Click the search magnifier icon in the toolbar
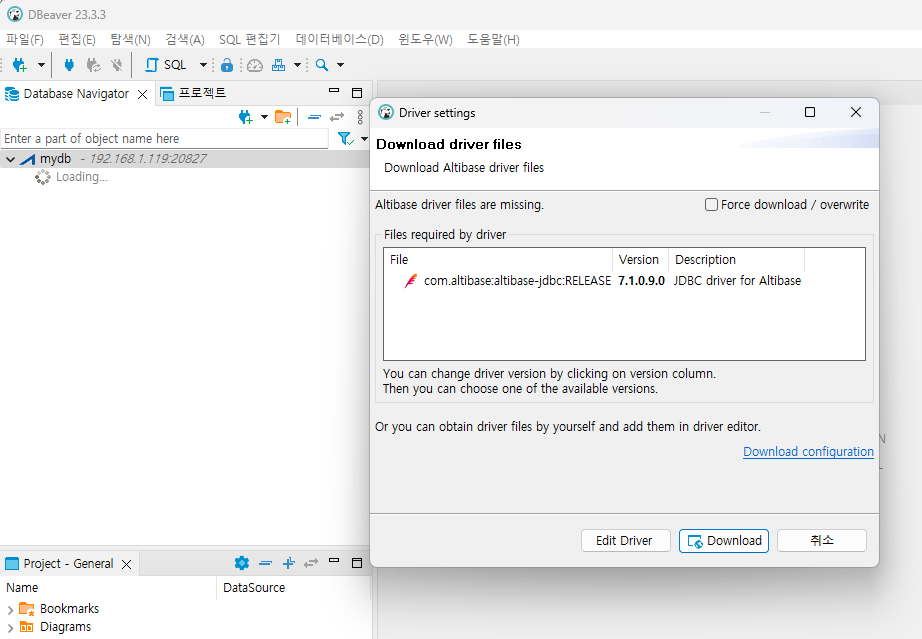922x639 pixels. [x=322, y=65]
